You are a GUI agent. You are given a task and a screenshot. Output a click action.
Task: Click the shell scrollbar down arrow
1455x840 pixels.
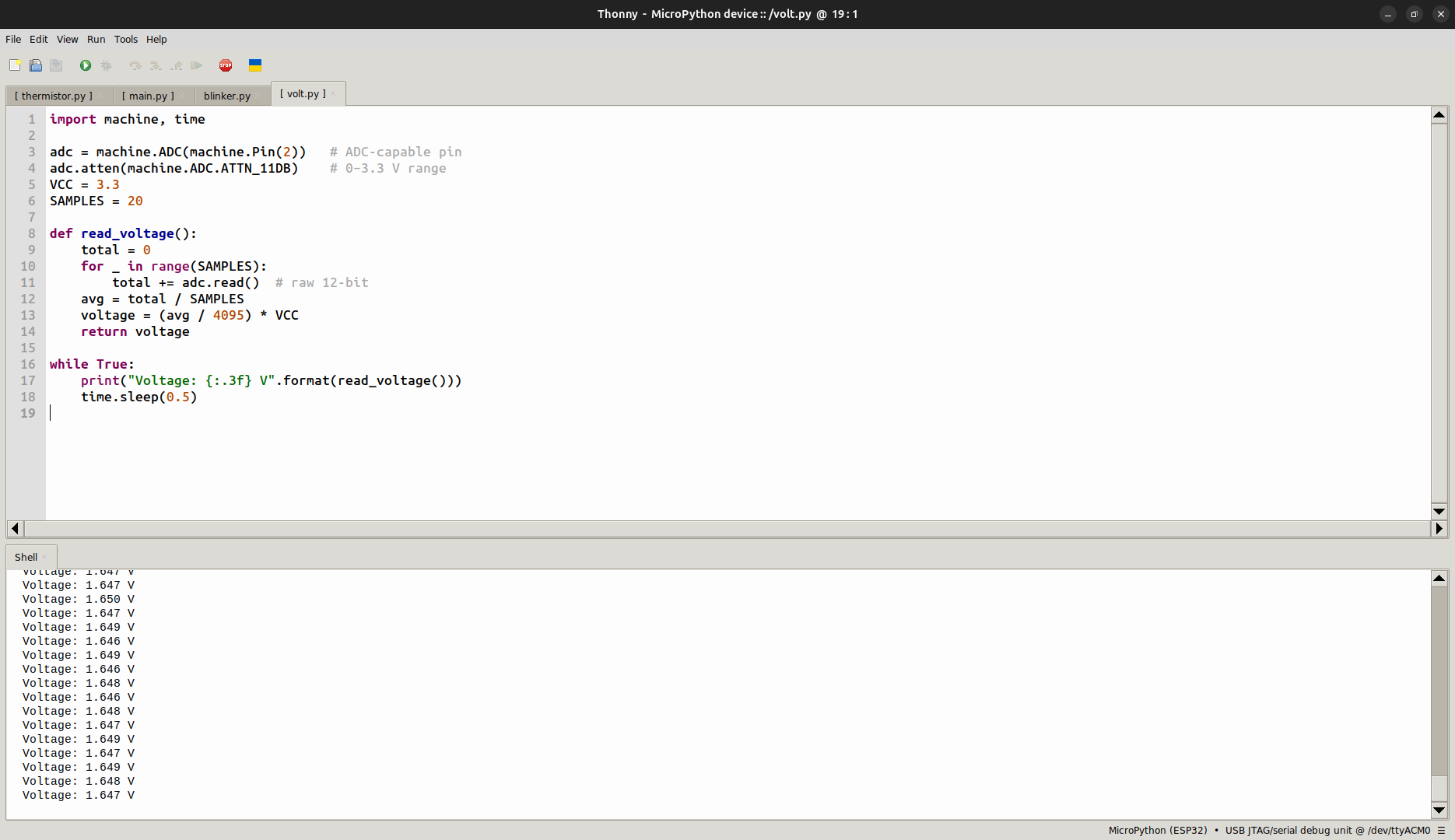(1439, 810)
